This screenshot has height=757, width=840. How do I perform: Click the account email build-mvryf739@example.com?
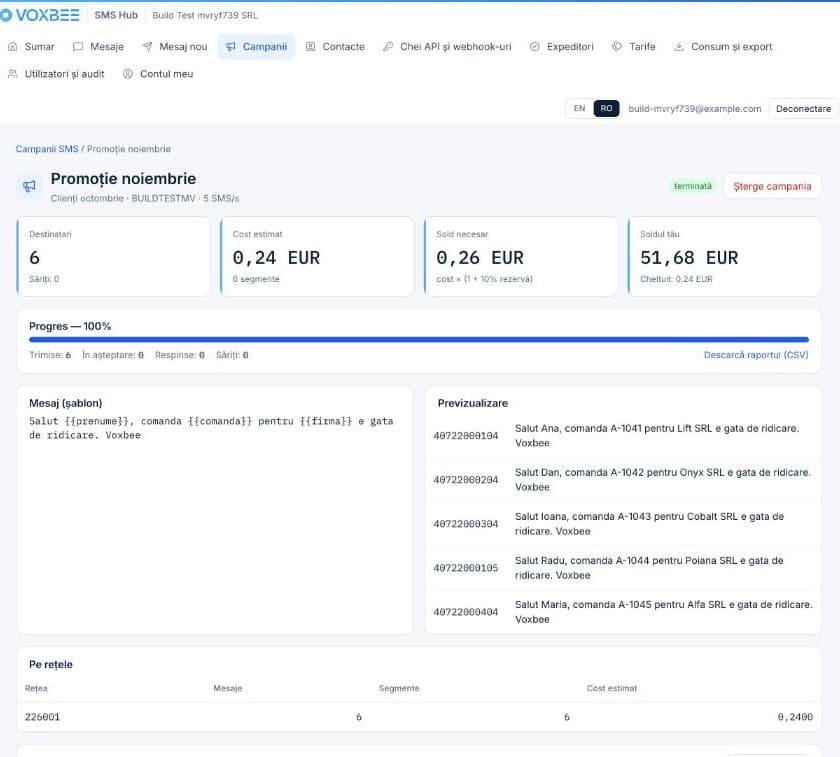(695, 109)
